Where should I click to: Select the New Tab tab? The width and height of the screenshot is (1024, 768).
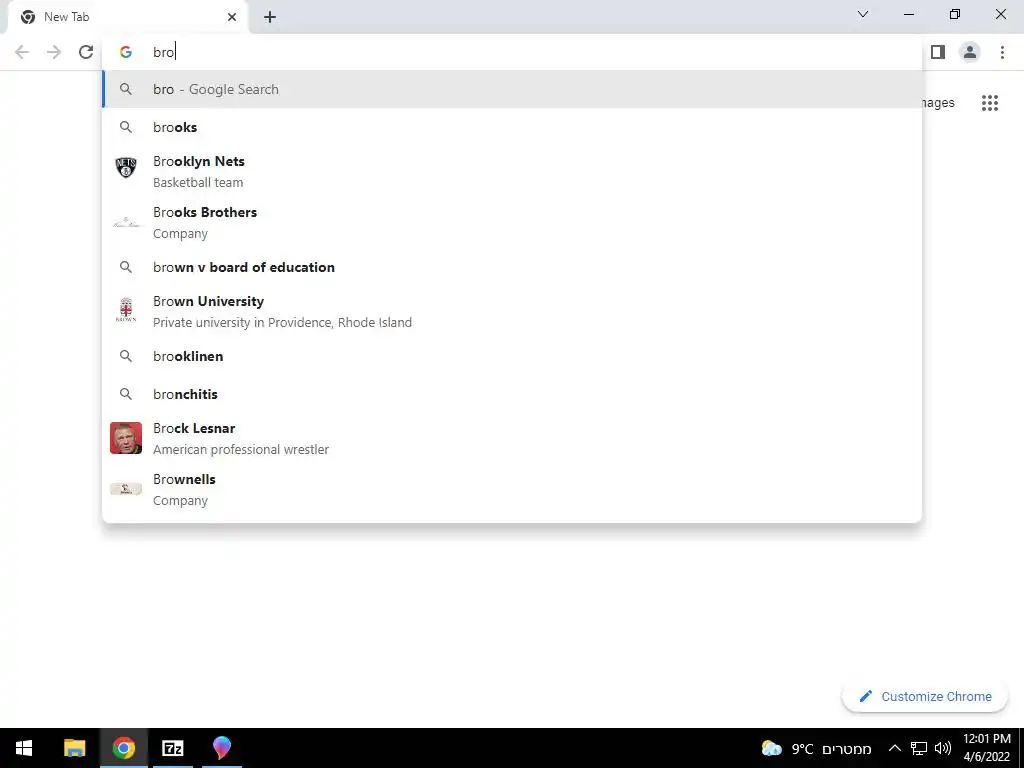point(127,18)
